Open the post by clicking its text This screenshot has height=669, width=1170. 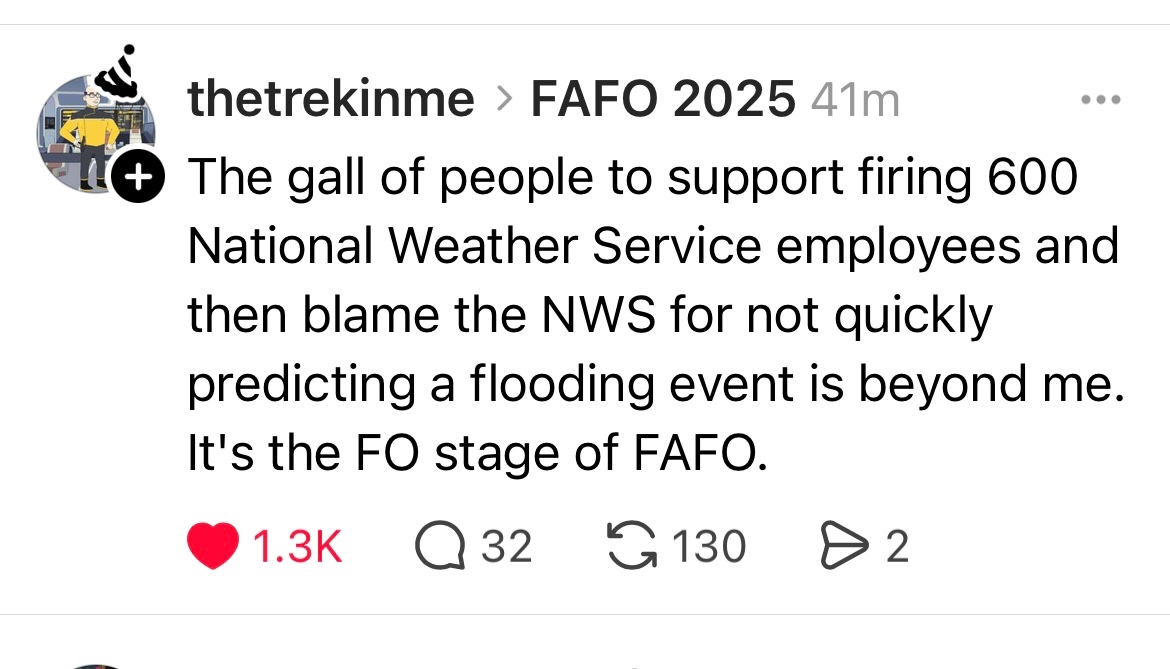click(x=650, y=315)
